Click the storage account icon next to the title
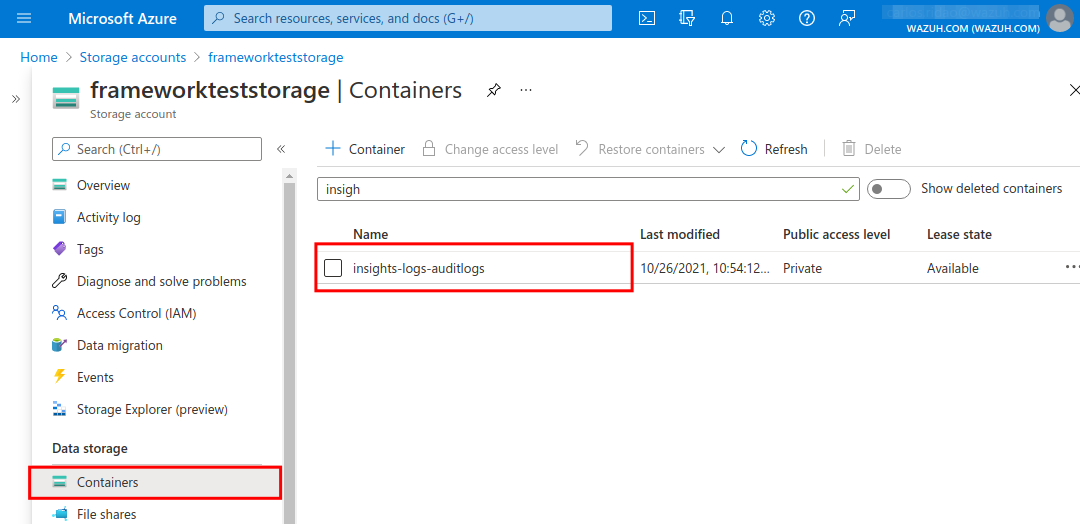Viewport: 1080px width, 524px height. [66, 98]
